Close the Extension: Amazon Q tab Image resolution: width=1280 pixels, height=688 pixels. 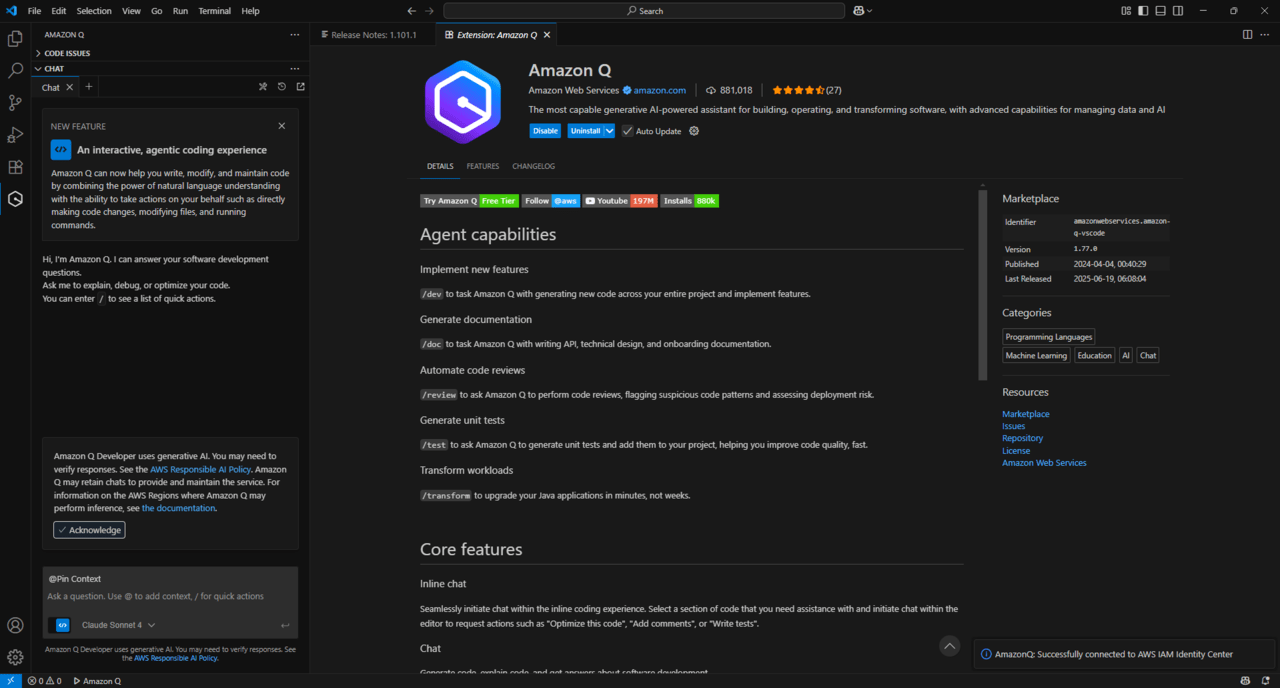(547, 34)
